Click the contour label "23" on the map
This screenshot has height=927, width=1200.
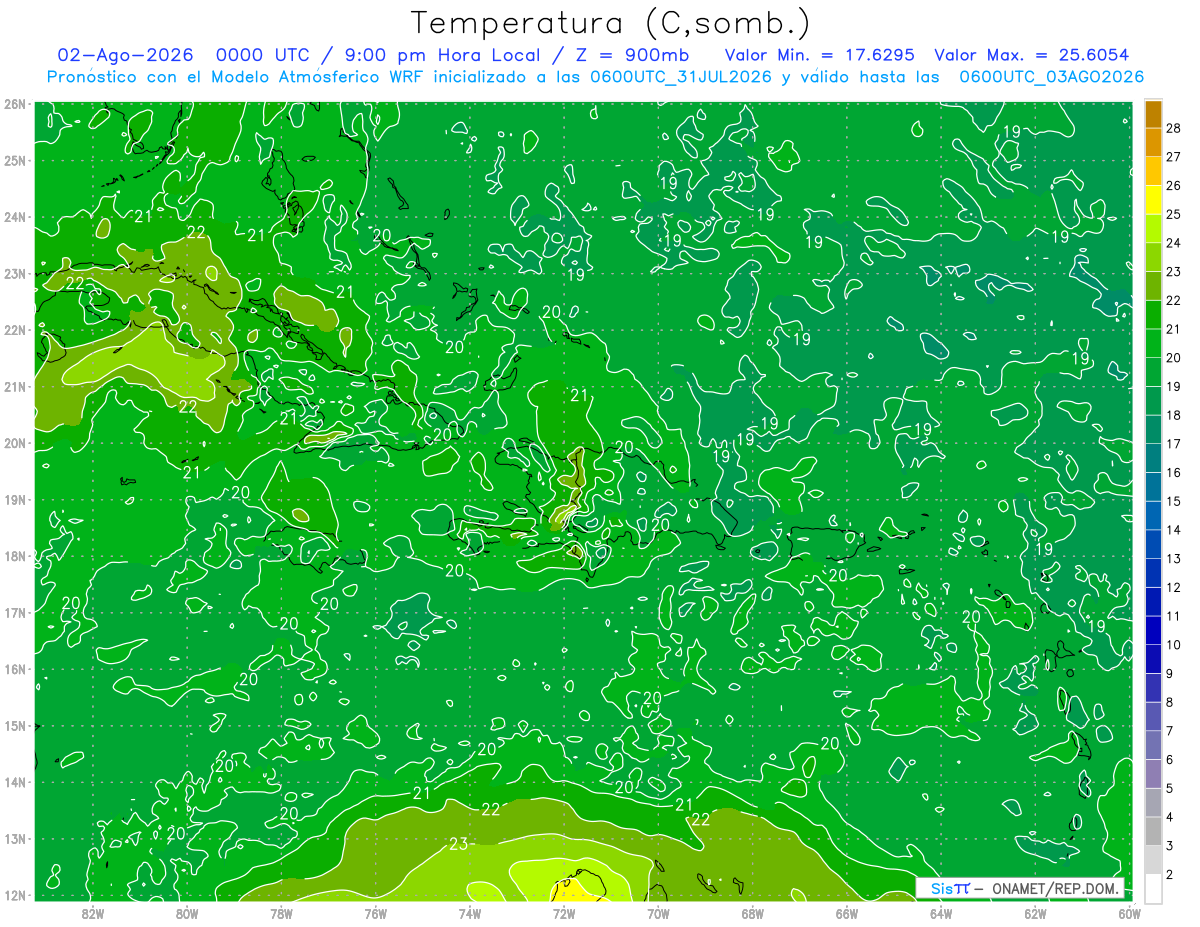458,844
